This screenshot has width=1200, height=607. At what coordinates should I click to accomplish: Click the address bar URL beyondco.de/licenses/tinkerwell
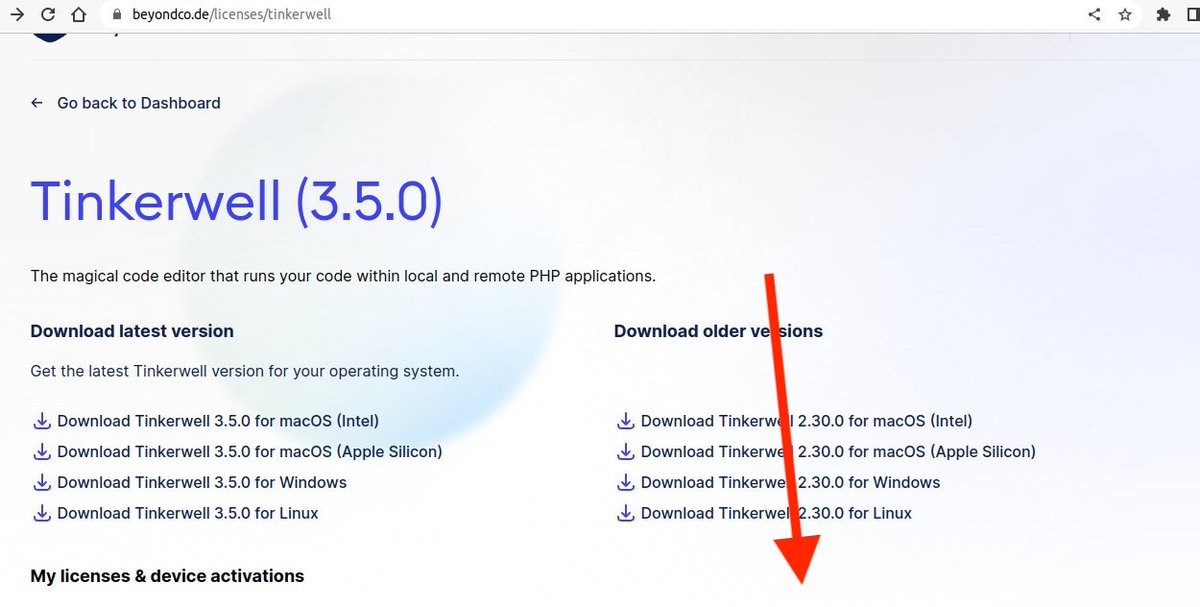tap(232, 15)
